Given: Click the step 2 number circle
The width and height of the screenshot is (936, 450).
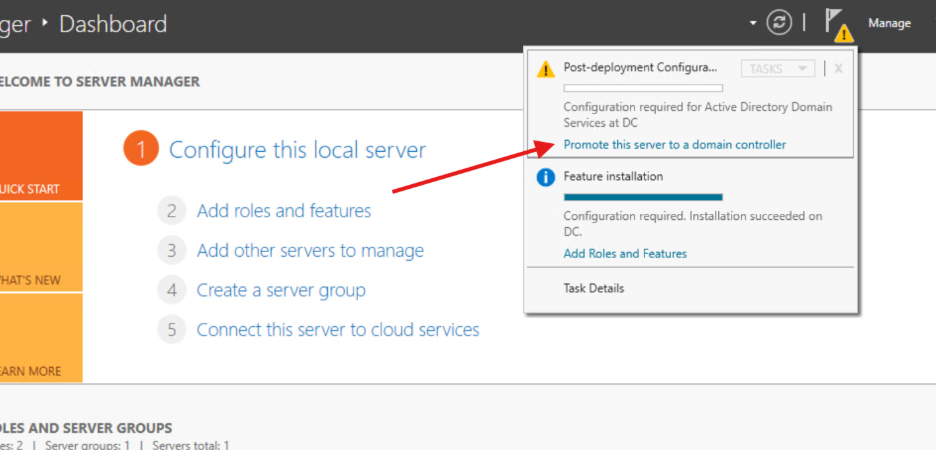Looking at the screenshot, I should point(172,211).
